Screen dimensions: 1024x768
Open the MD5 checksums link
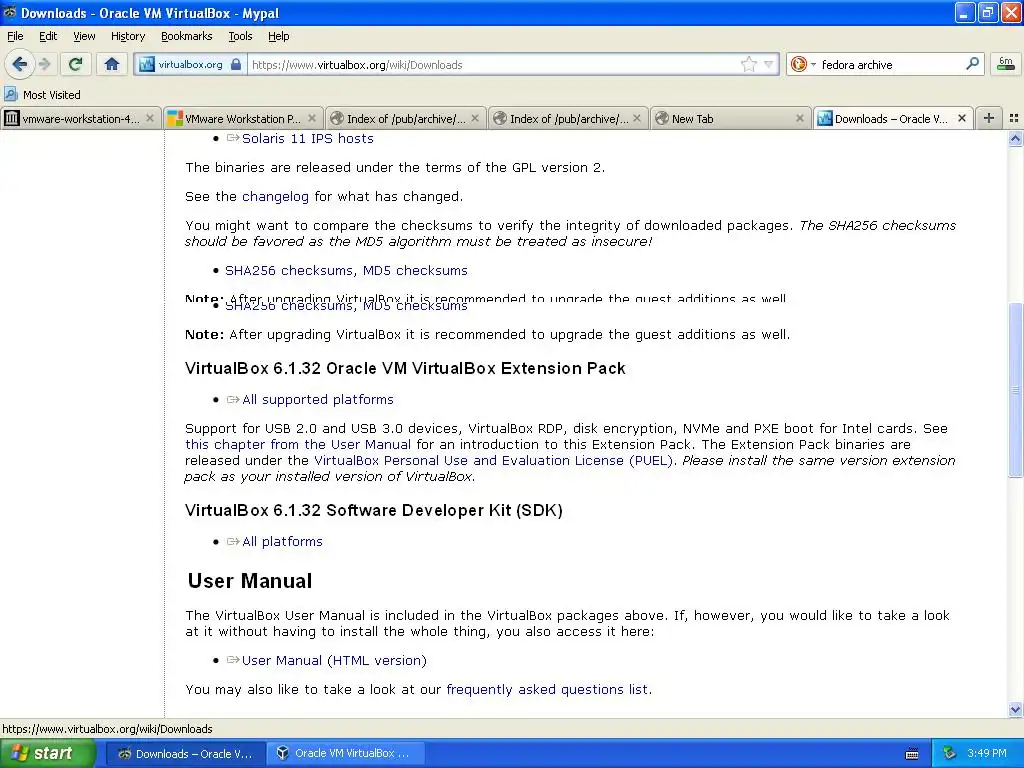[x=415, y=270]
